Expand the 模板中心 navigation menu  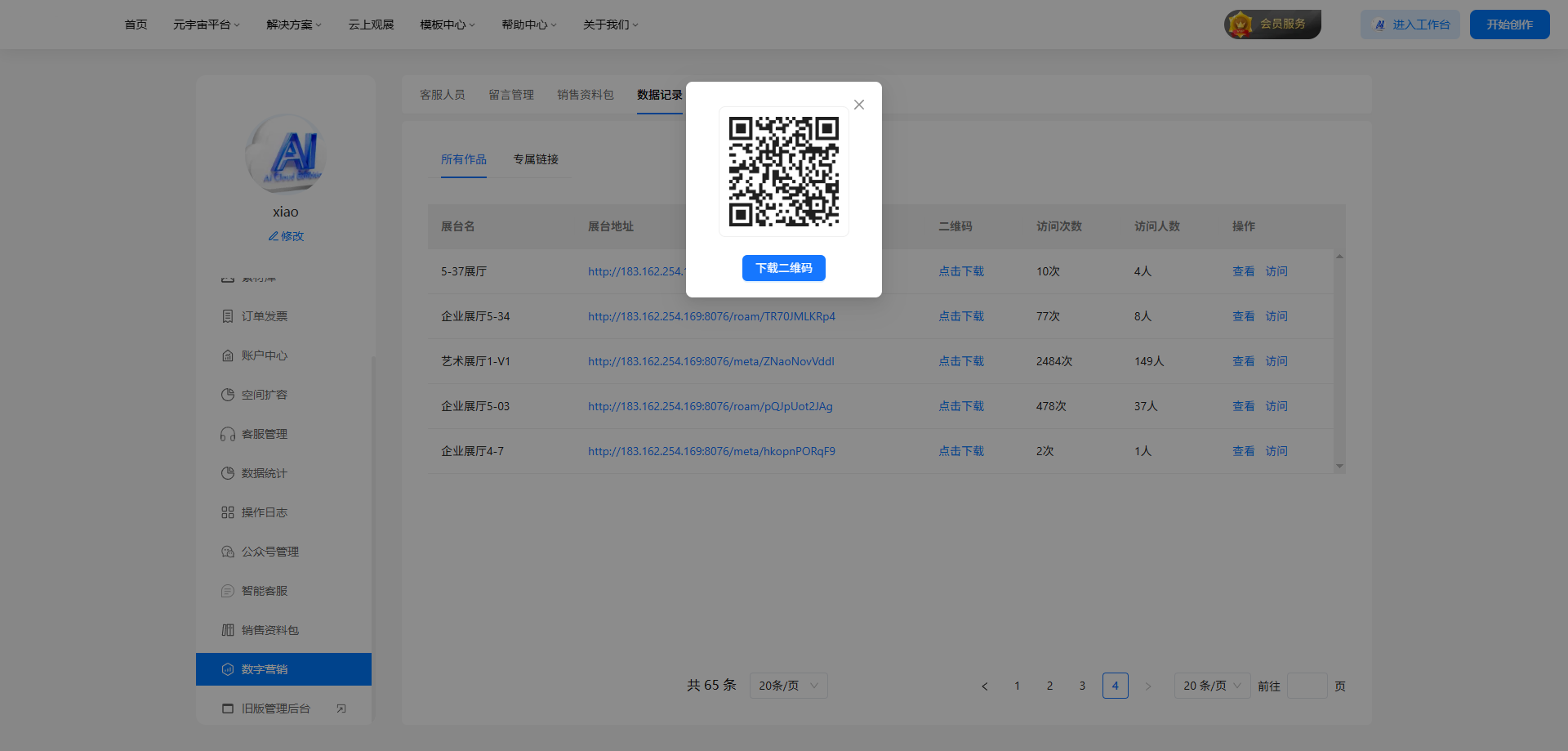click(446, 25)
